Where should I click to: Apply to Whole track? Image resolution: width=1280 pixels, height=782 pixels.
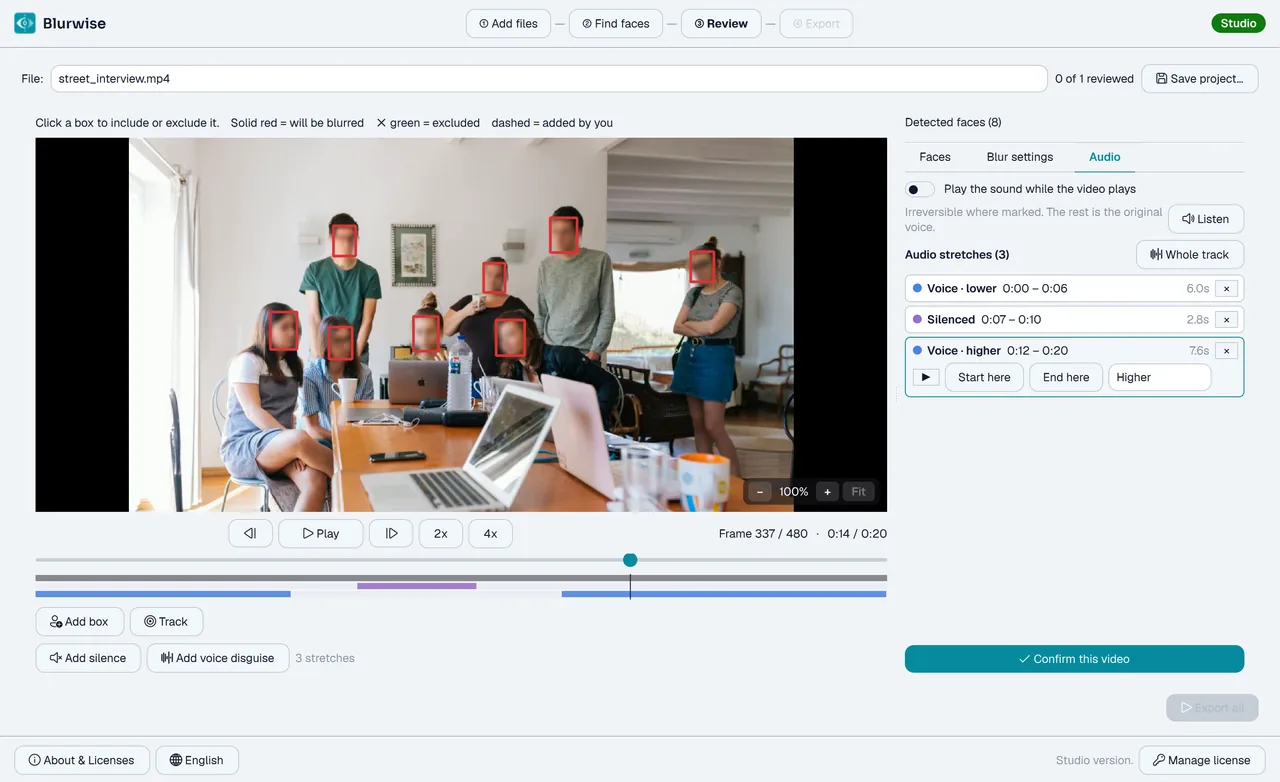point(1190,254)
